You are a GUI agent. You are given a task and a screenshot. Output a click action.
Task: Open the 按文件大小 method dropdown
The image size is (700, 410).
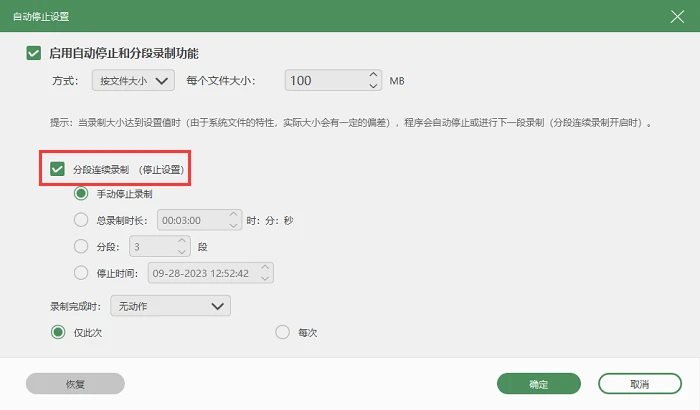(133, 80)
